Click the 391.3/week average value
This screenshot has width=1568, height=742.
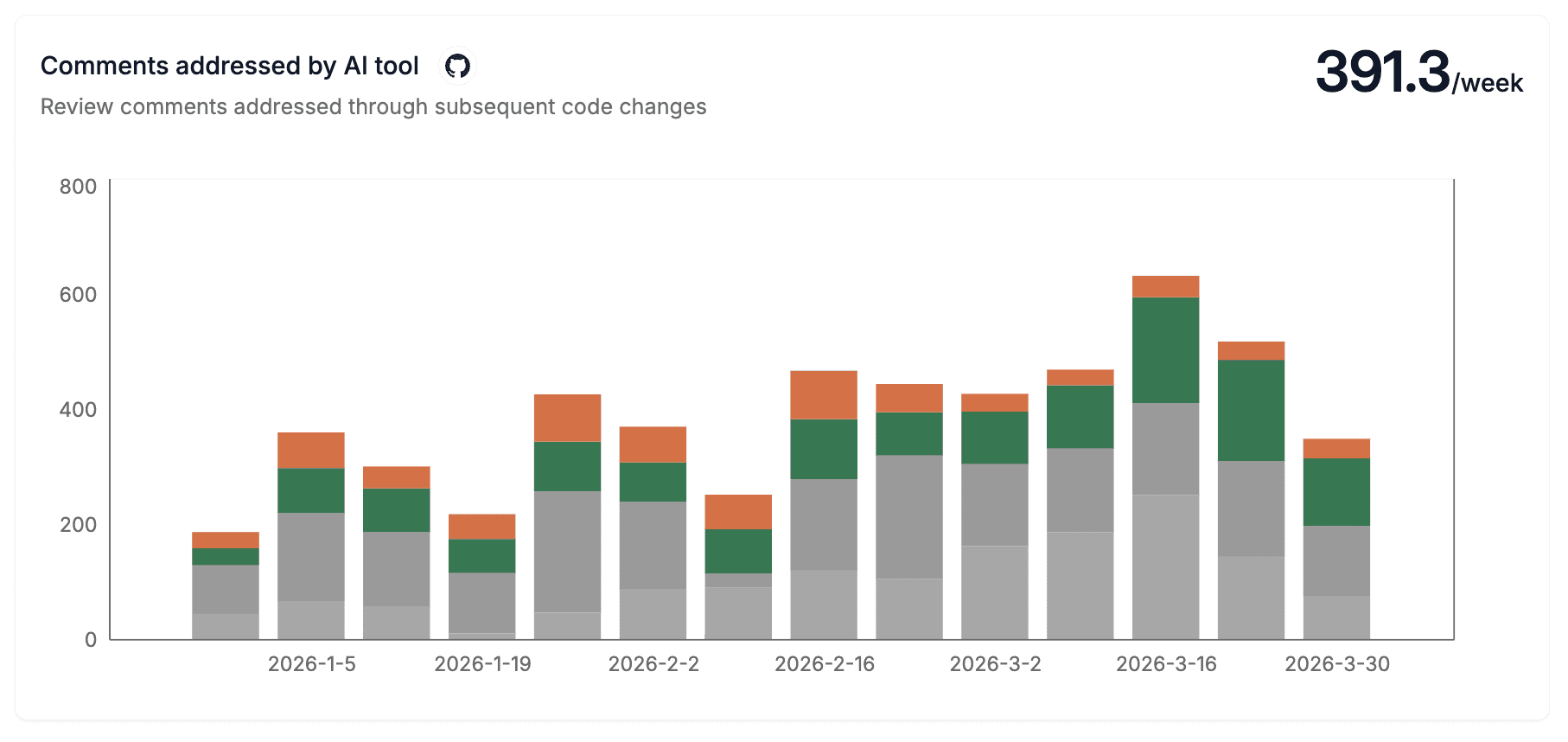pyautogui.click(x=1418, y=72)
